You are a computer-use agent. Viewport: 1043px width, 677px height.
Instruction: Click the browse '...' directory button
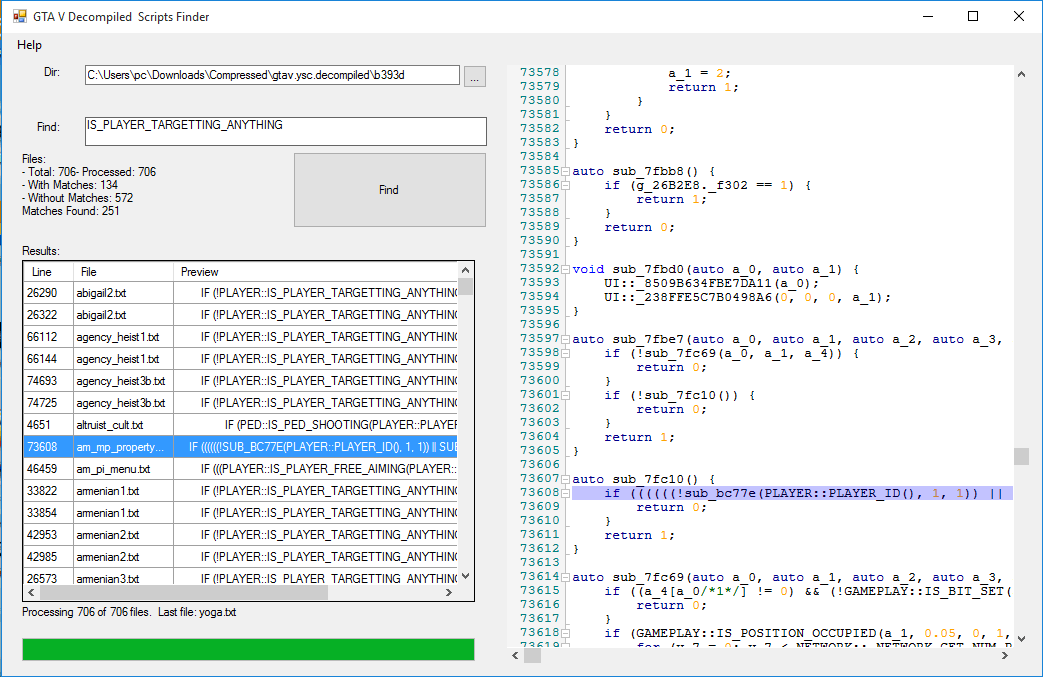pos(475,76)
